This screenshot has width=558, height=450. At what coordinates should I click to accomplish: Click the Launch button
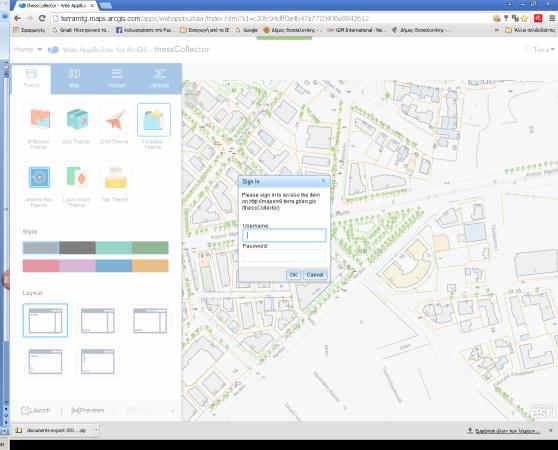click(36, 411)
